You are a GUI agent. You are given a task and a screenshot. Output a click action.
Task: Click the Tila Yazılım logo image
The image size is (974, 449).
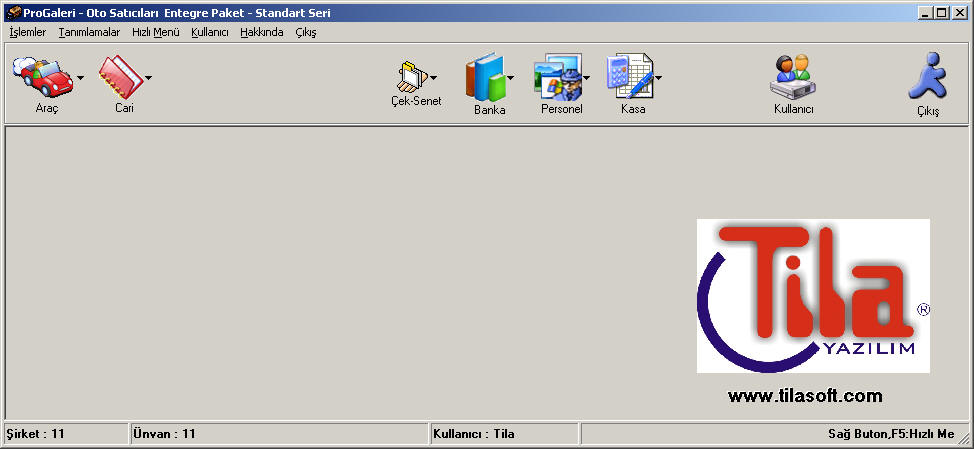pyautogui.click(x=813, y=295)
